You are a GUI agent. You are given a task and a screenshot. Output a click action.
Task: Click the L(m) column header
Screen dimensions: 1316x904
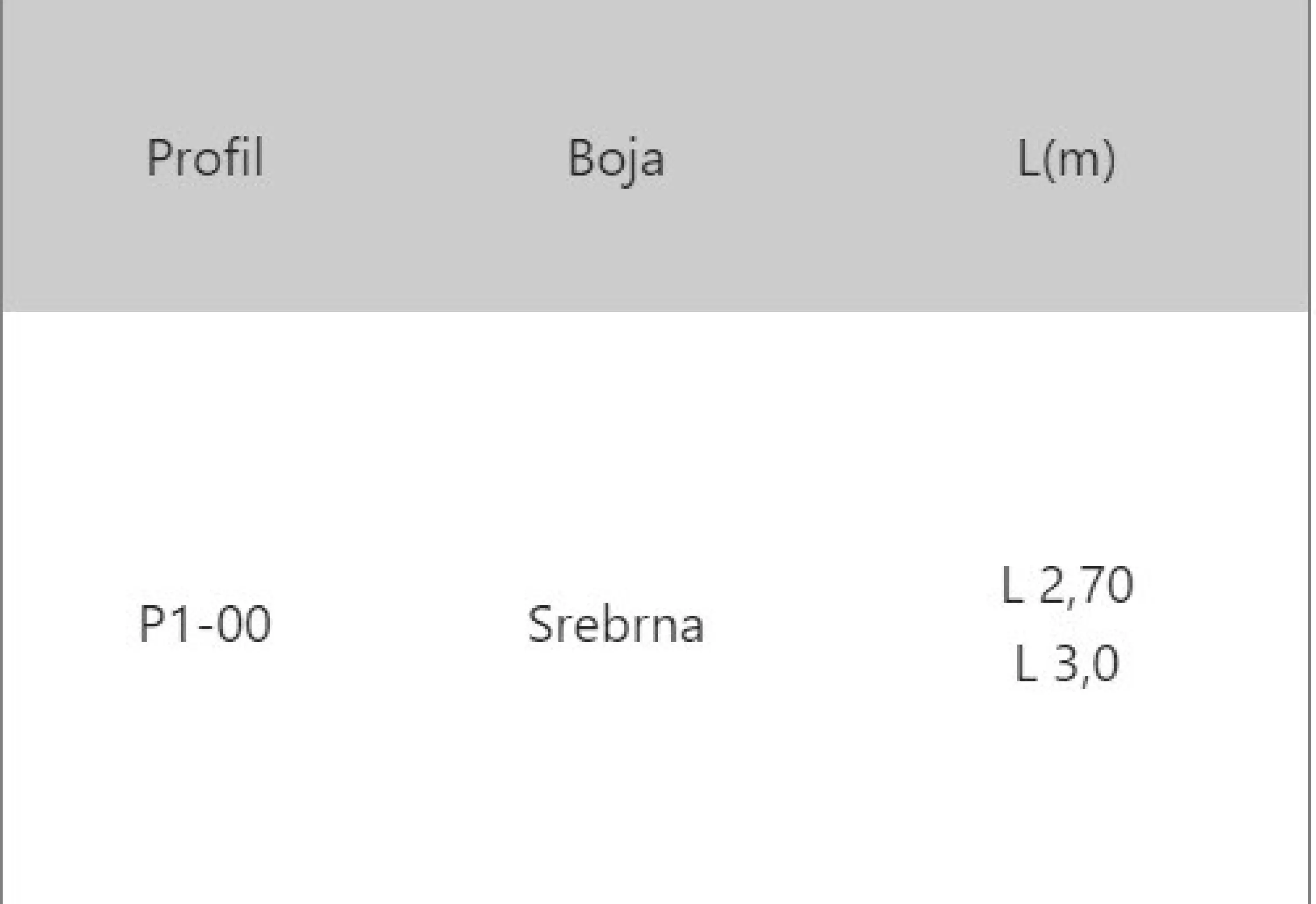point(1066,160)
